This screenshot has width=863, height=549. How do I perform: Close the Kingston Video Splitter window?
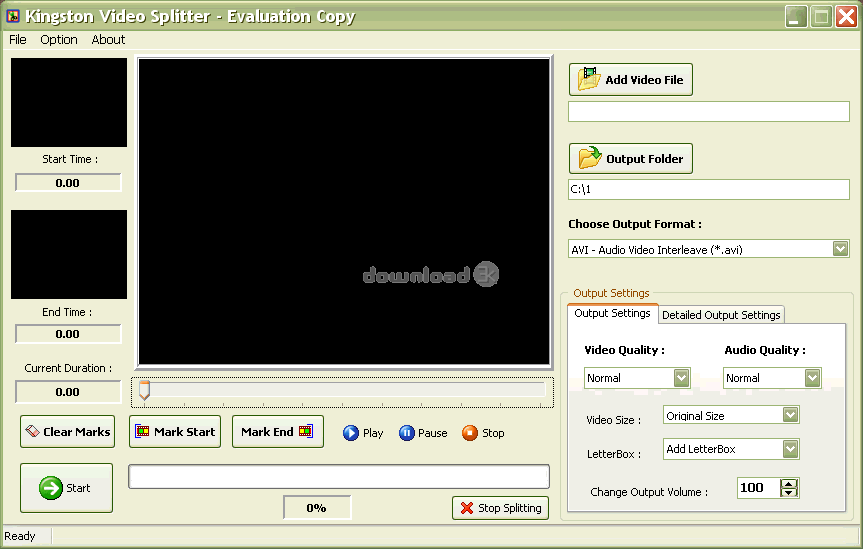[x=846, y=17]
